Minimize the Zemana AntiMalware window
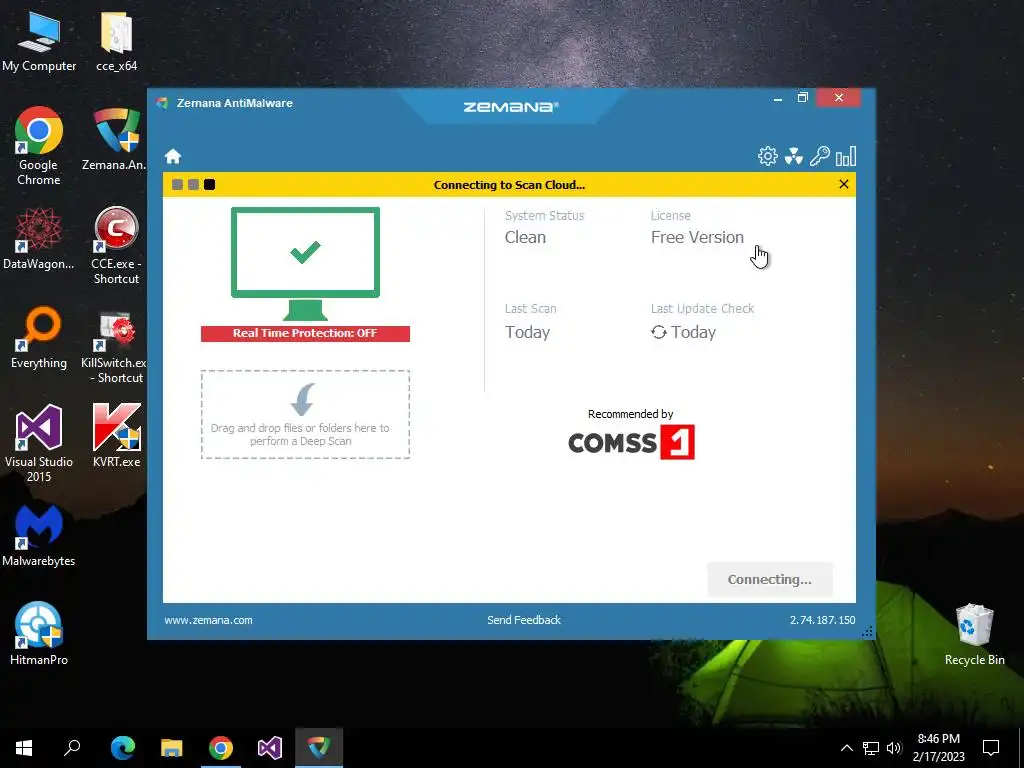 pos(778,98)
